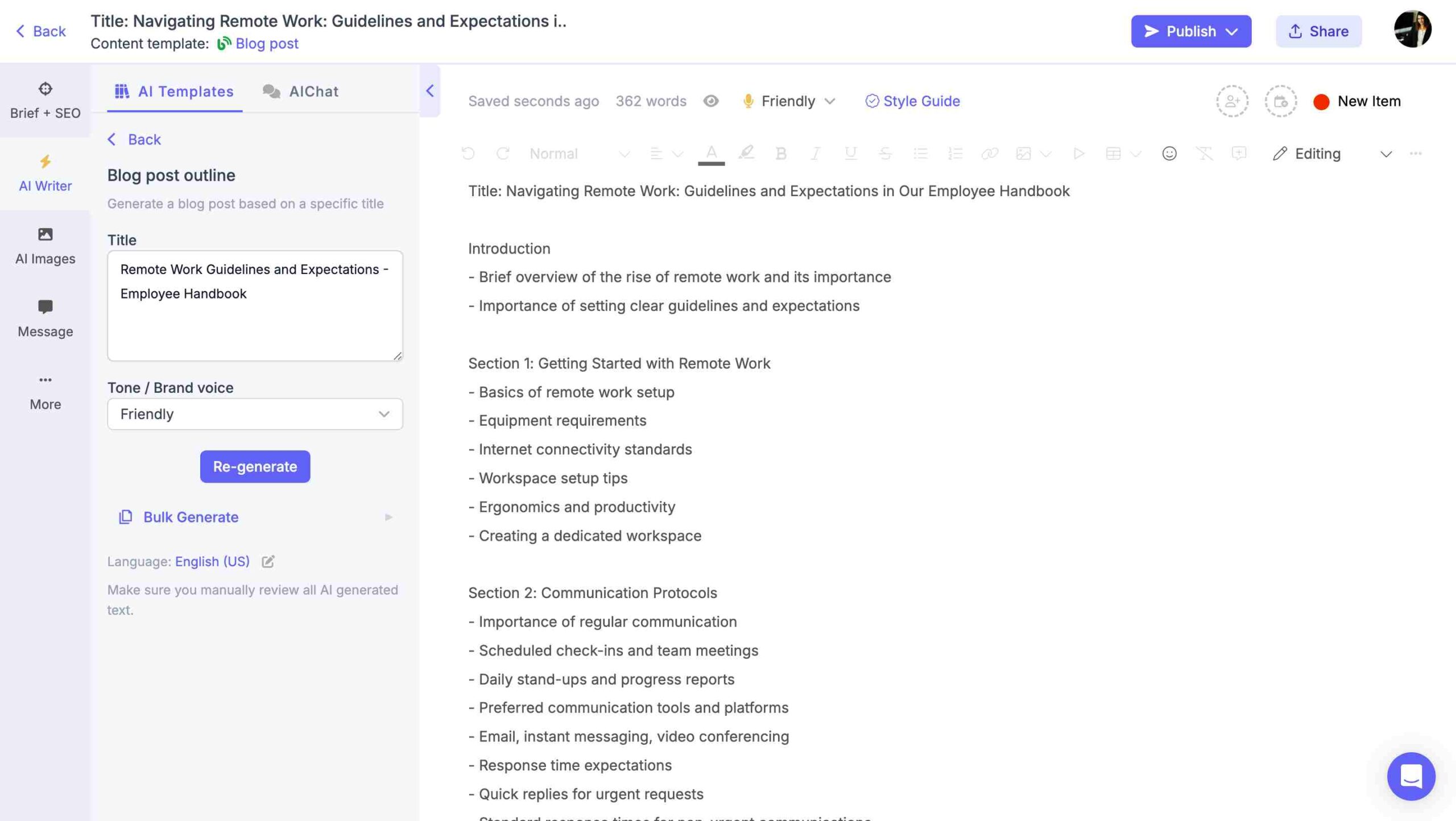Click the Style Guide button
This screenshot has height=821, width=1456.
pyautogui.click(x=911, y=100)
